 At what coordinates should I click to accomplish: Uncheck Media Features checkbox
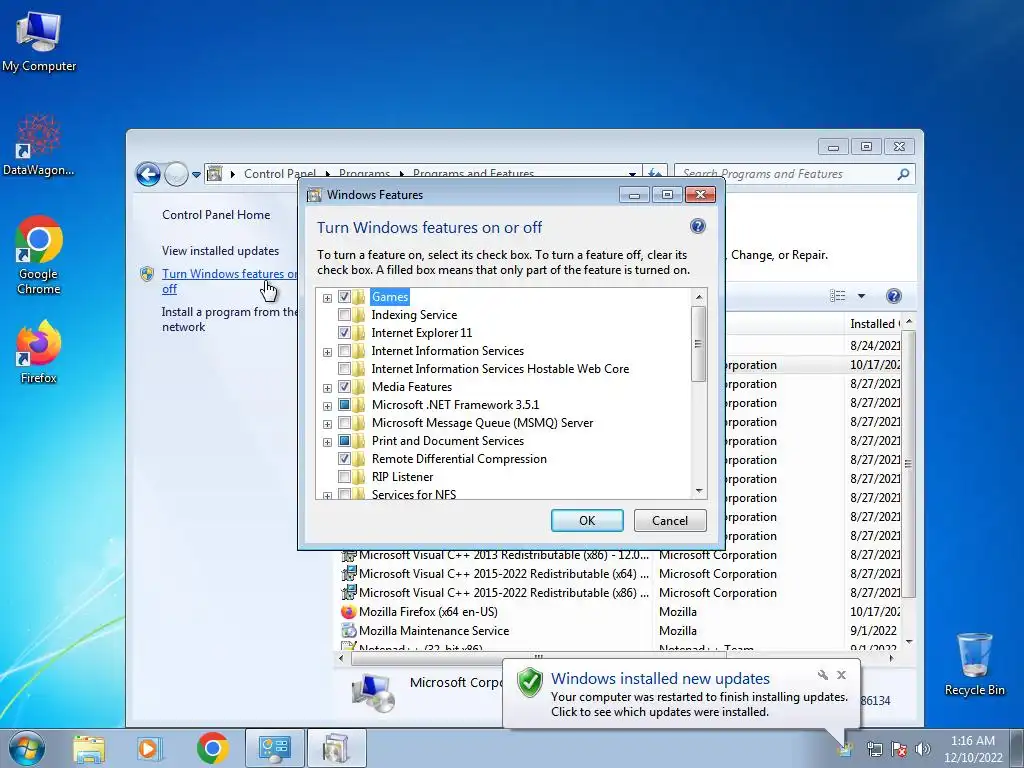pos(344,387)
